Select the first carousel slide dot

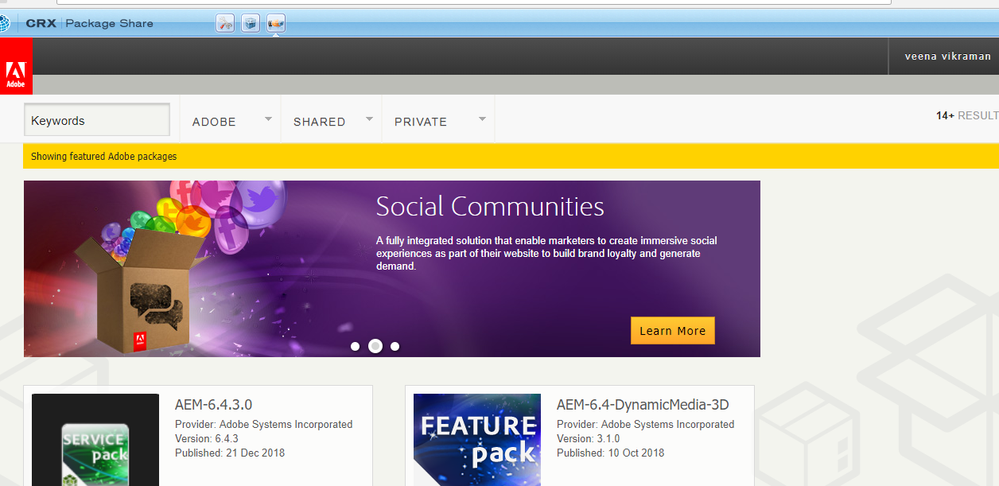pos(355,346)
